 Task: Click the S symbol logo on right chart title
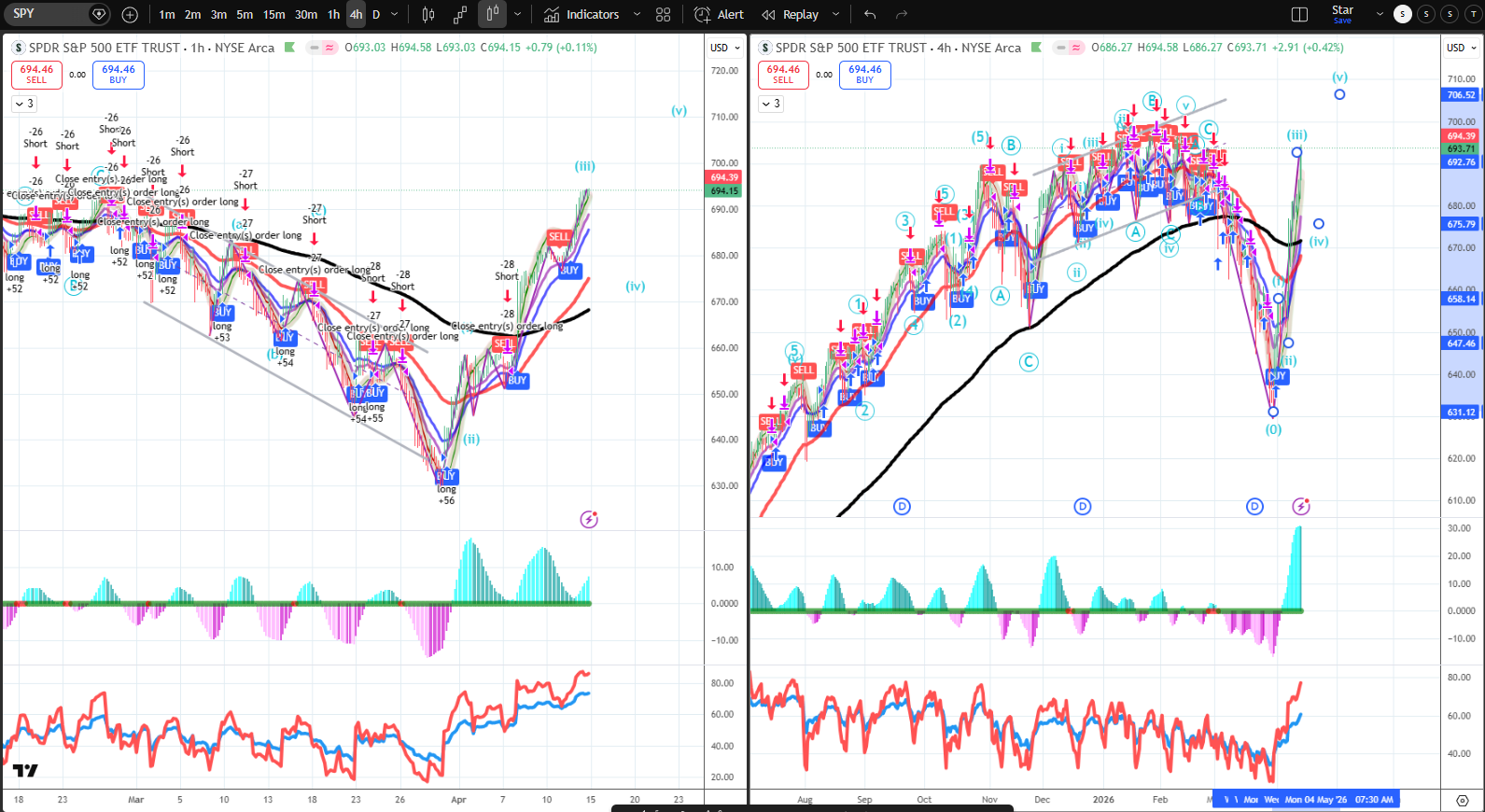pos(765,48)
